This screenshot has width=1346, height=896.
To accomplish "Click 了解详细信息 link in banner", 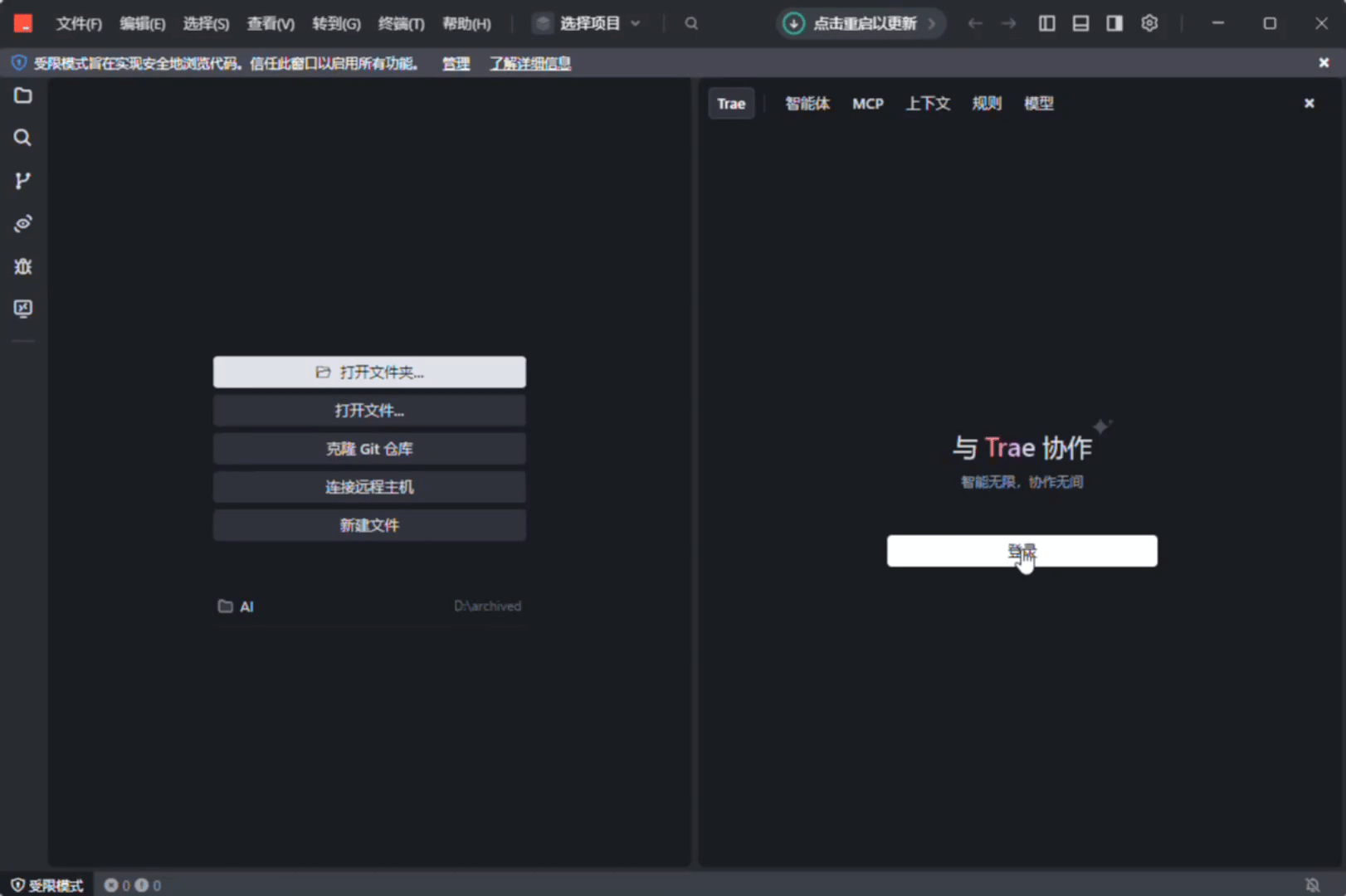I will 529,63.
